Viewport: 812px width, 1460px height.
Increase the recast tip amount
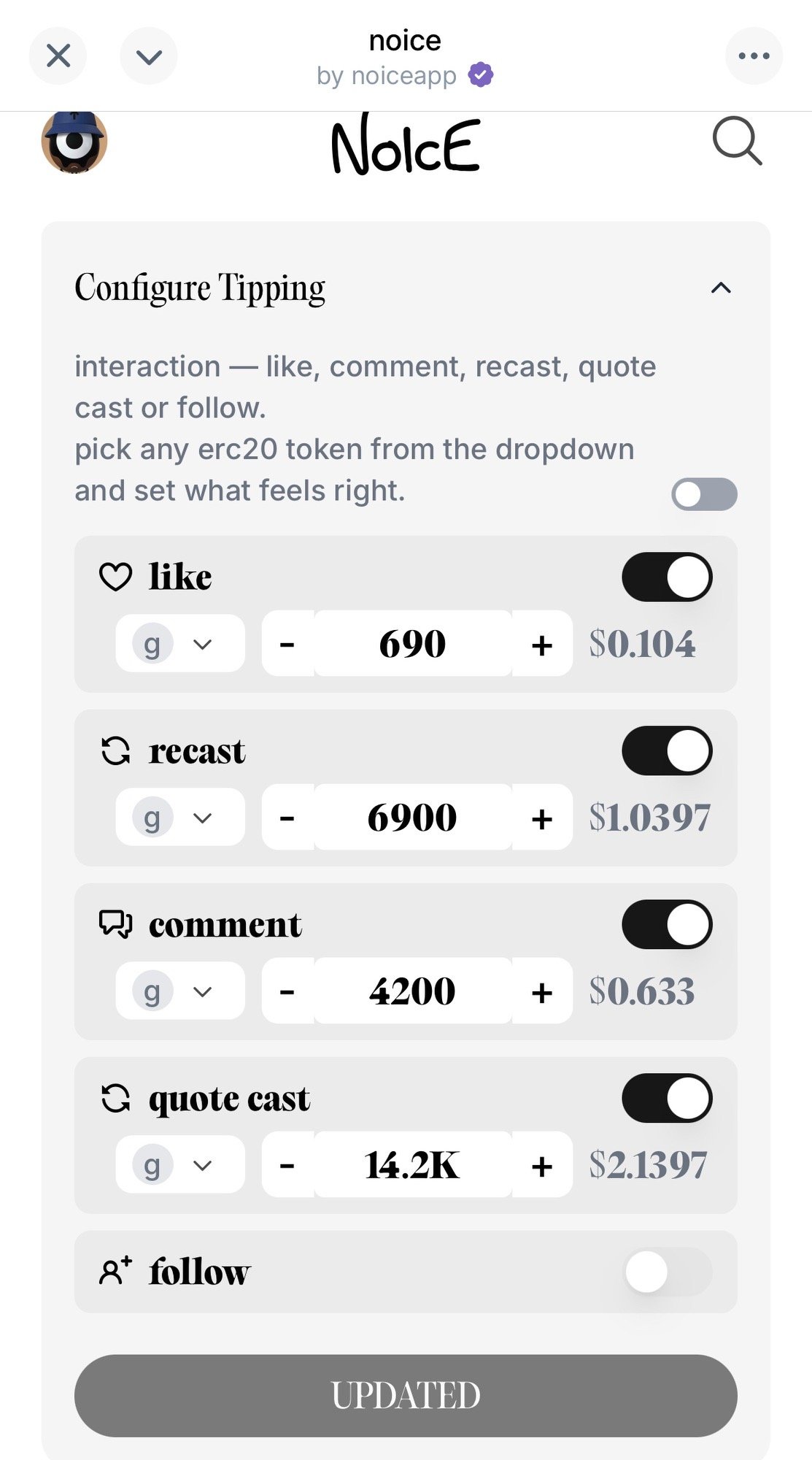click(541, 818)
